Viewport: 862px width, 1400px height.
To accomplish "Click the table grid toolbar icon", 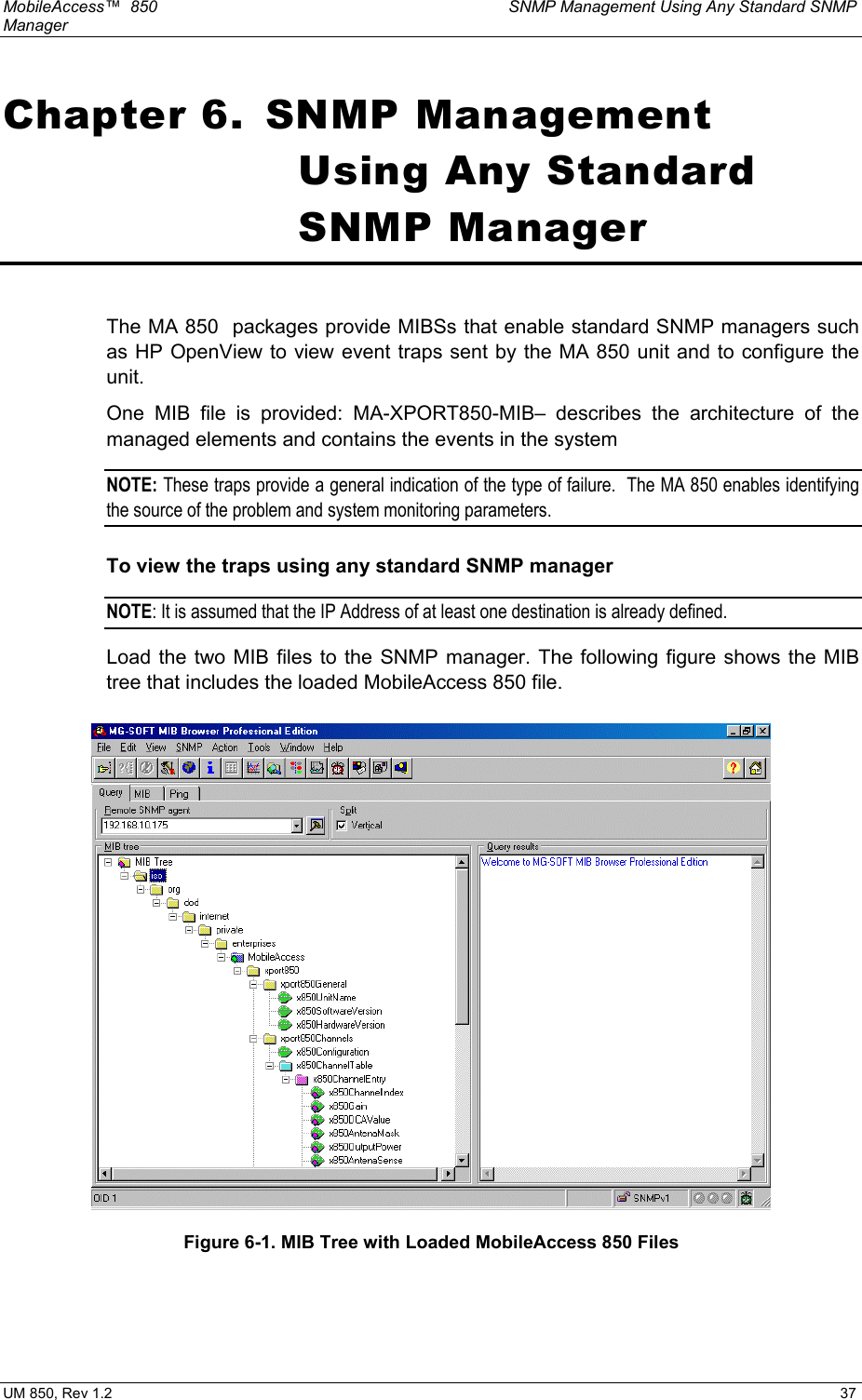I will tap(232, 768).
